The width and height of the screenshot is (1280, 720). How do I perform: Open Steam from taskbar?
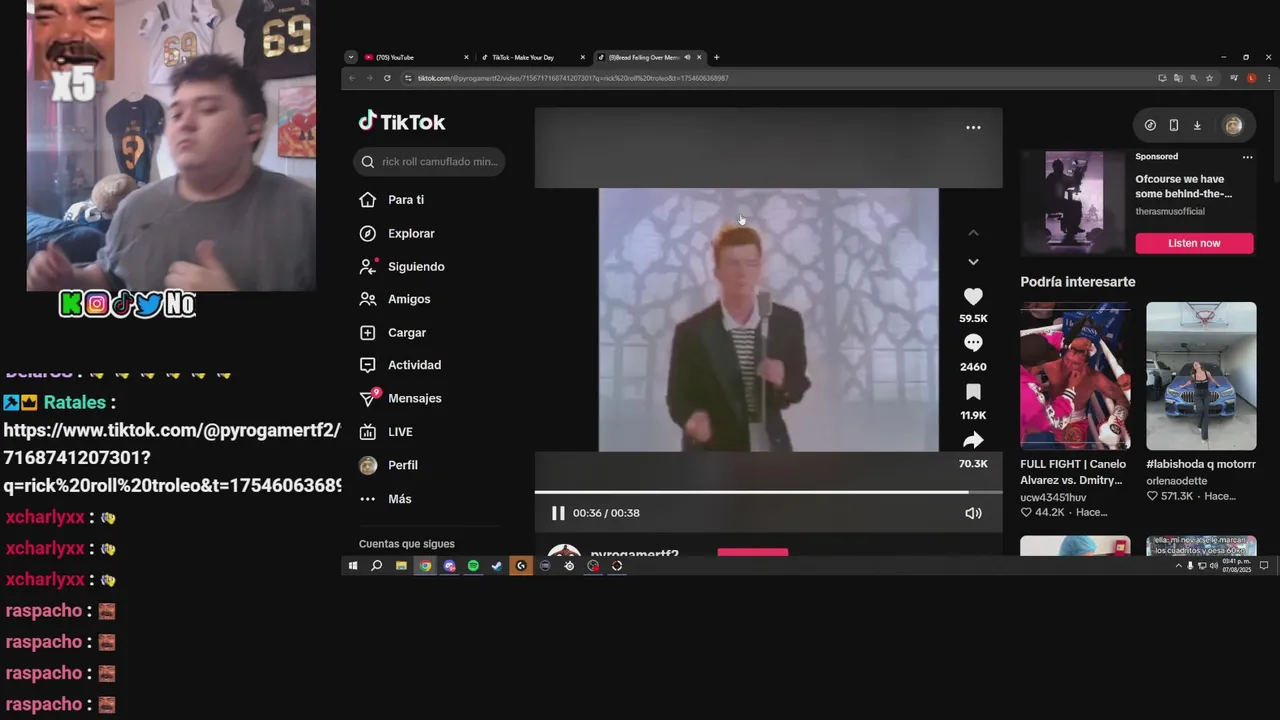point(497,566)
